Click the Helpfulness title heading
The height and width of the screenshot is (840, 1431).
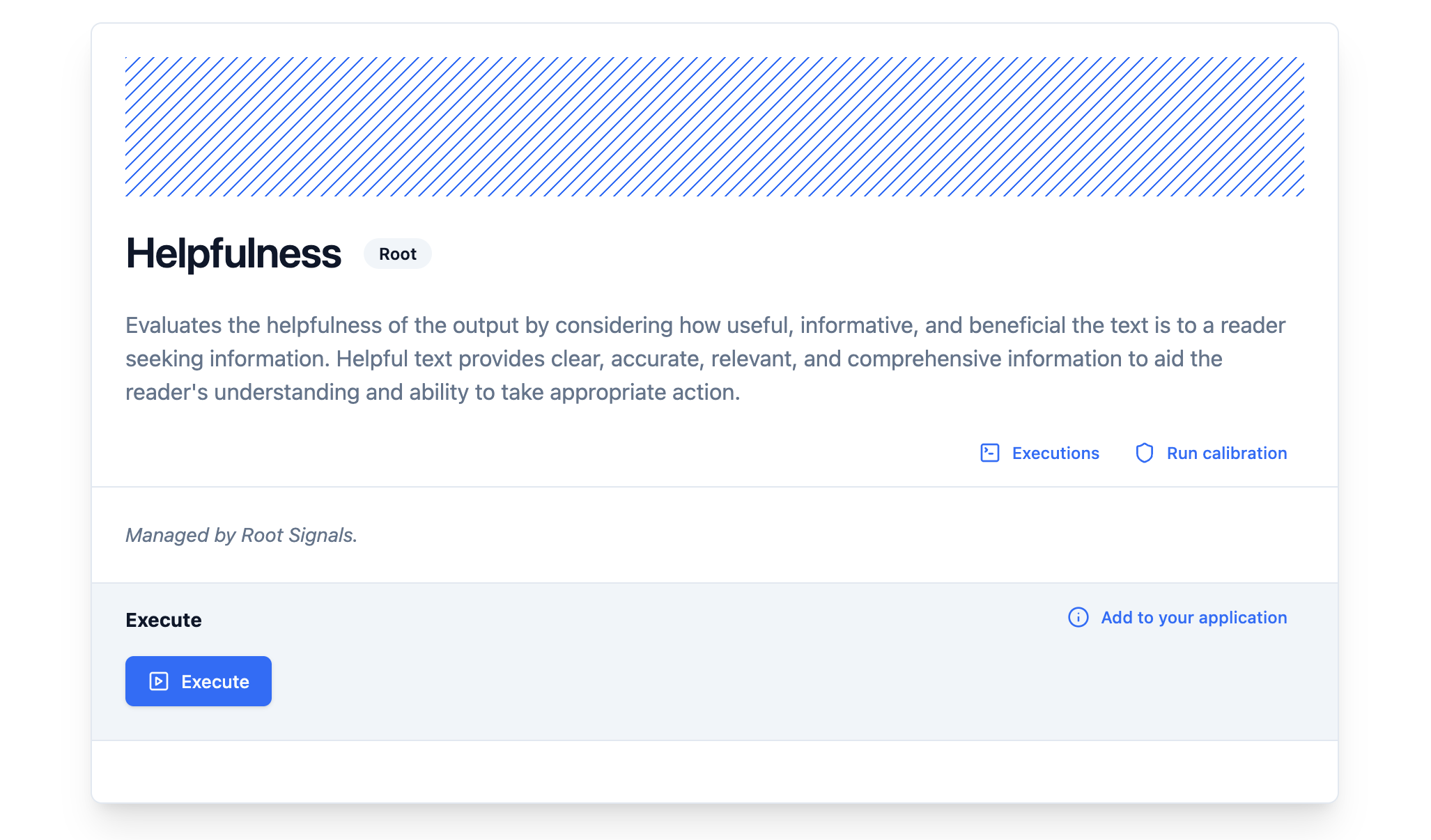(233, 254)
